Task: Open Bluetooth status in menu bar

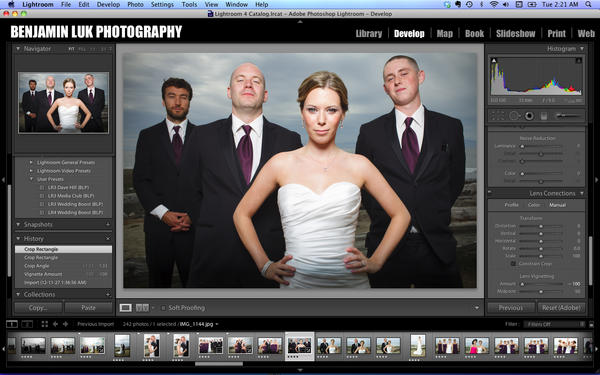Action: (x=482, y=5)
